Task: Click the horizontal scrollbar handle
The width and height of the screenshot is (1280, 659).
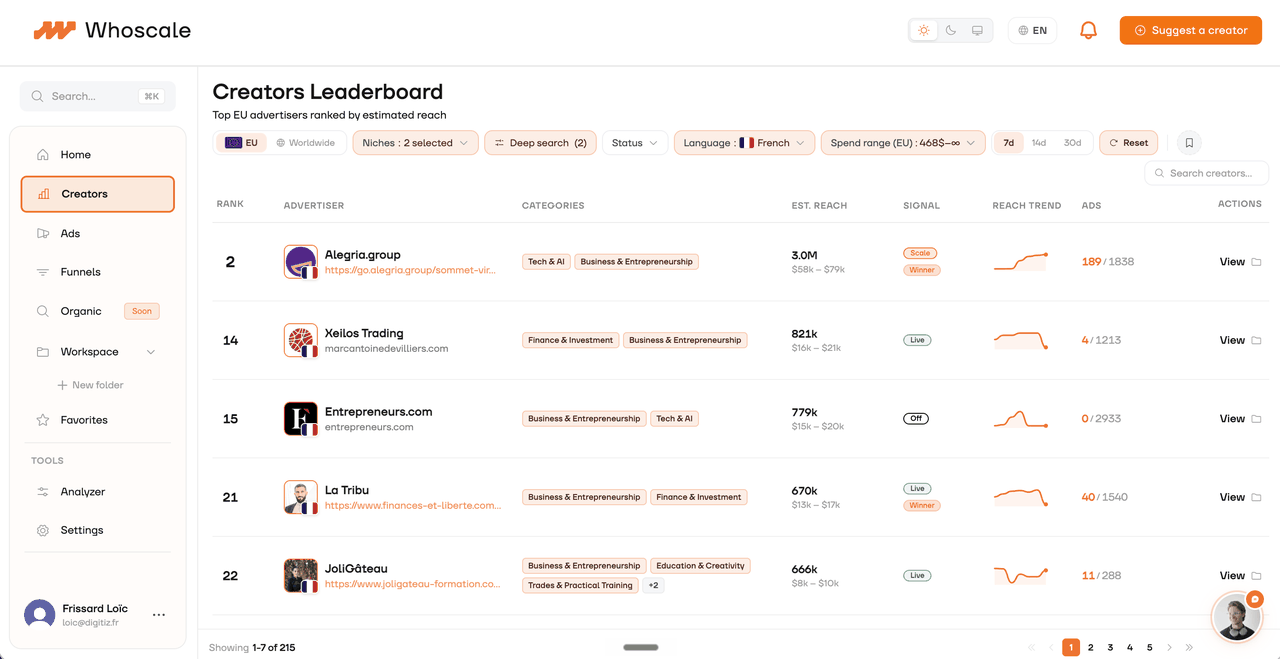Action: point(641,647)
